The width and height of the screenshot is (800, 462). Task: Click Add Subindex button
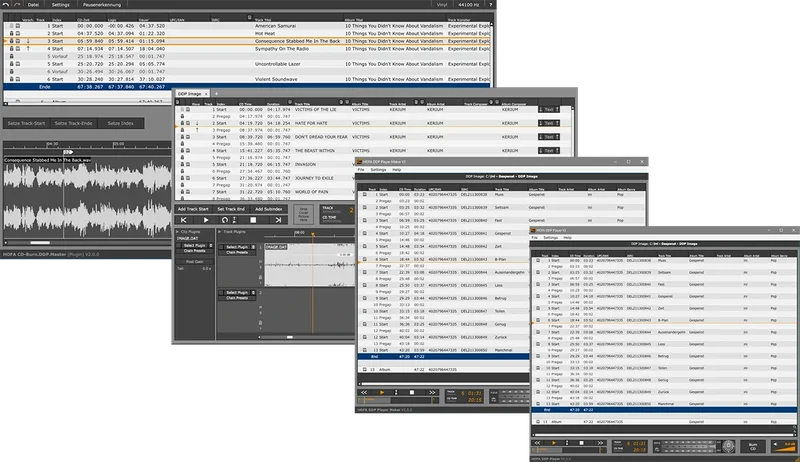(269, 209)
